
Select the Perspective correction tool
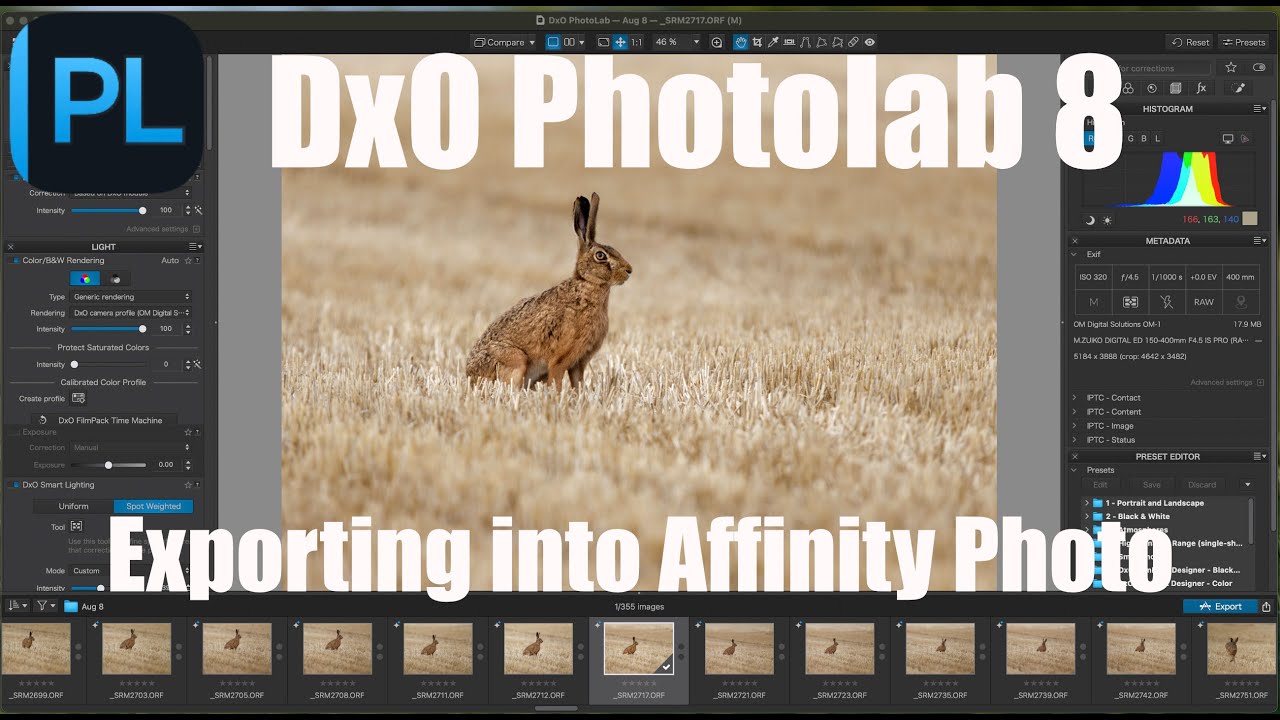click(x=805, y=42)
